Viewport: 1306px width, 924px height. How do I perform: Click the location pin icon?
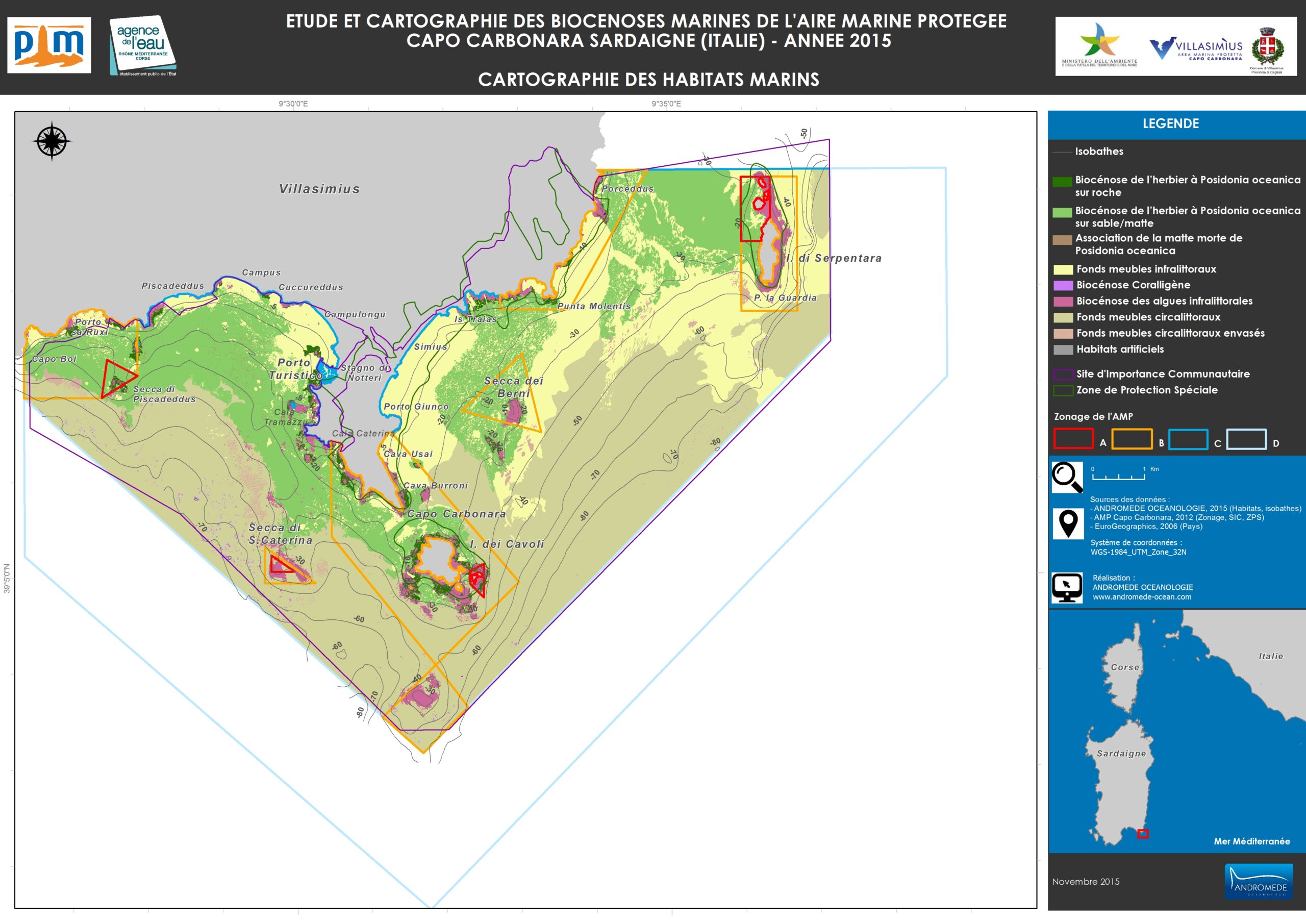pos(1068,523)
